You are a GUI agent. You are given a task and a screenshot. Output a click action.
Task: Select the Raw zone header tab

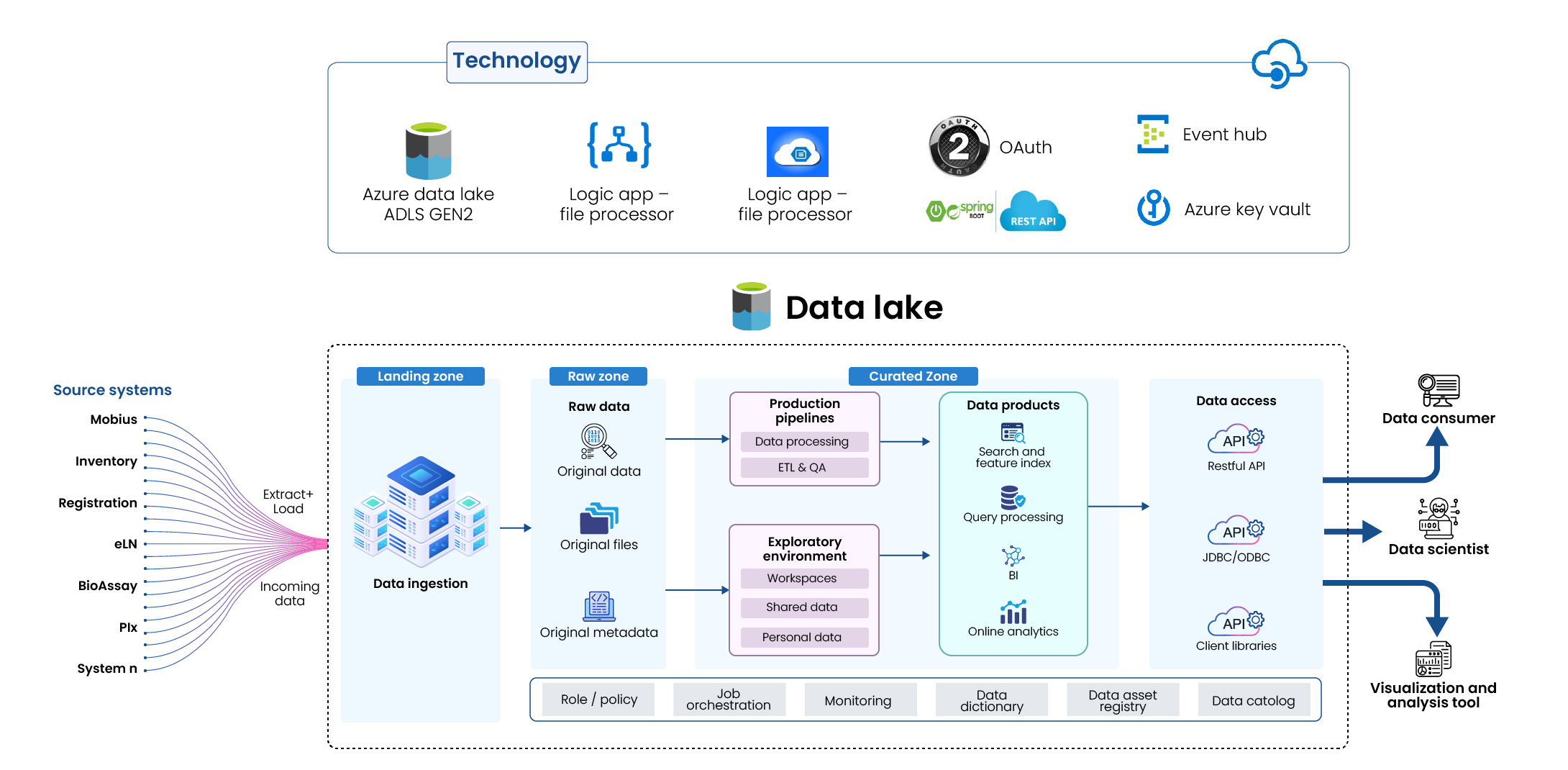598,376
